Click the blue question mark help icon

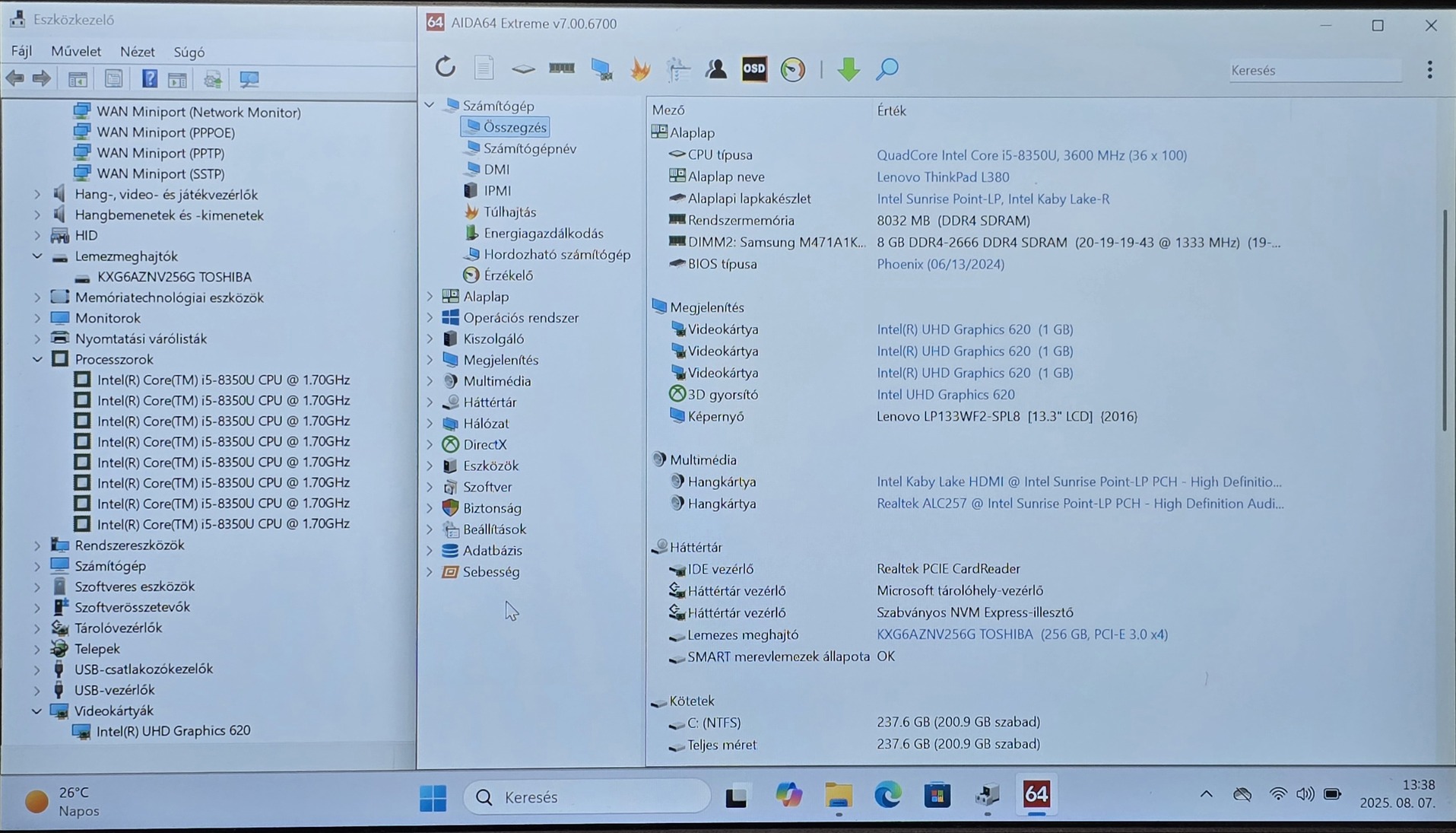[150, 78]
